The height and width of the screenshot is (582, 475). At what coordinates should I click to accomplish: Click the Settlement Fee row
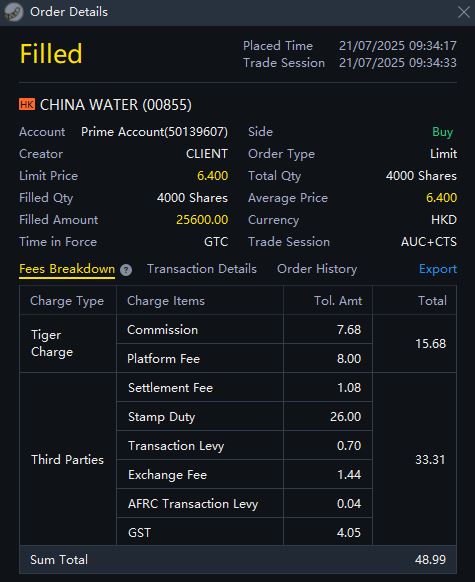point(244,388)
